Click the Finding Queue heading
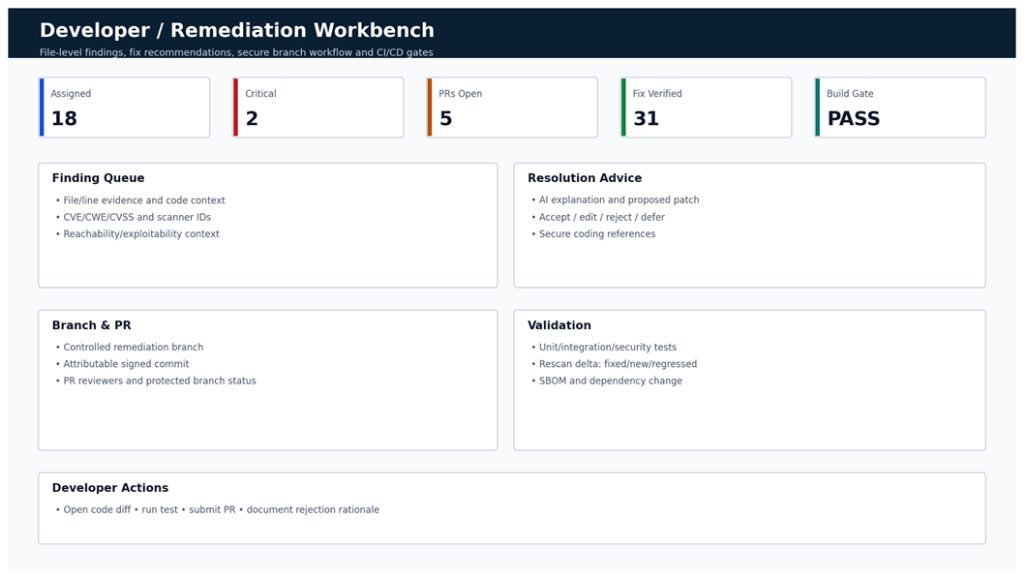This screenshot has height=579, width=1024. pos(98,178)
